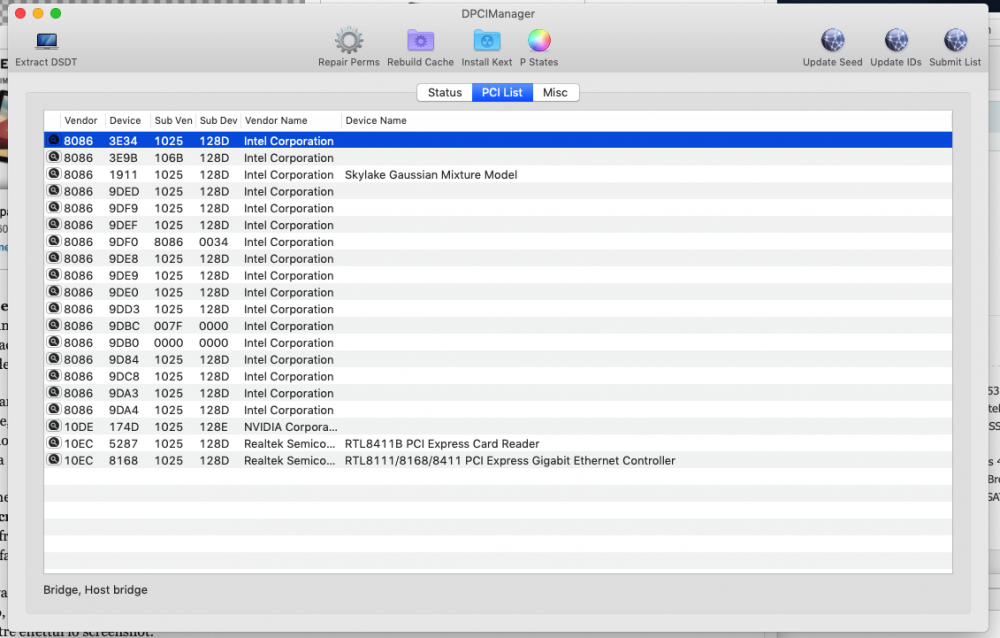Image resolution: width=1000 pixels, height=638 pixels.
Task: Select the NVIDIA Corpora... vendor cell
Action: 290,427
